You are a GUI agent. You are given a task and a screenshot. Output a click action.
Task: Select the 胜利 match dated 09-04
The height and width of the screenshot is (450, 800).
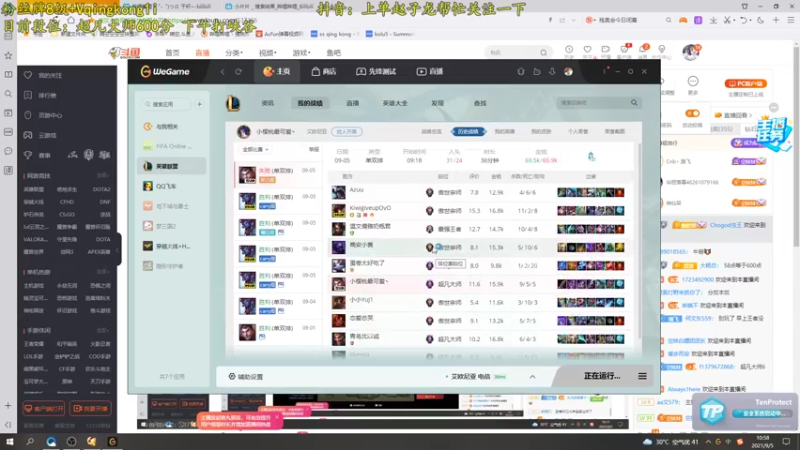pyautogui.click(x=278, y=306)
